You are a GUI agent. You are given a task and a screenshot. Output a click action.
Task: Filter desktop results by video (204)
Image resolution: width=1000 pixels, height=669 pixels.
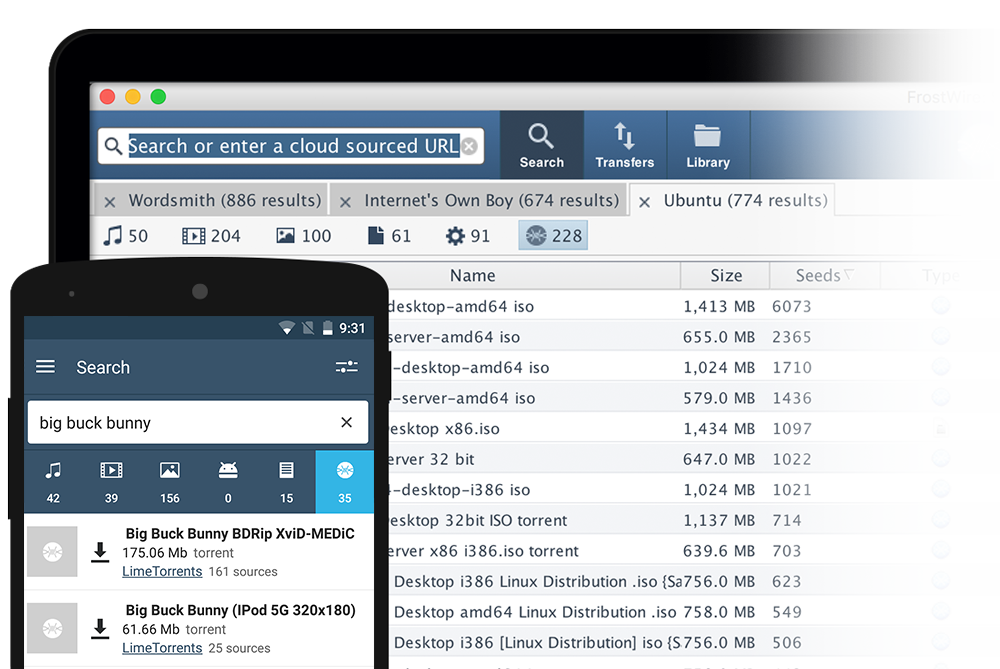coord(211,236)
